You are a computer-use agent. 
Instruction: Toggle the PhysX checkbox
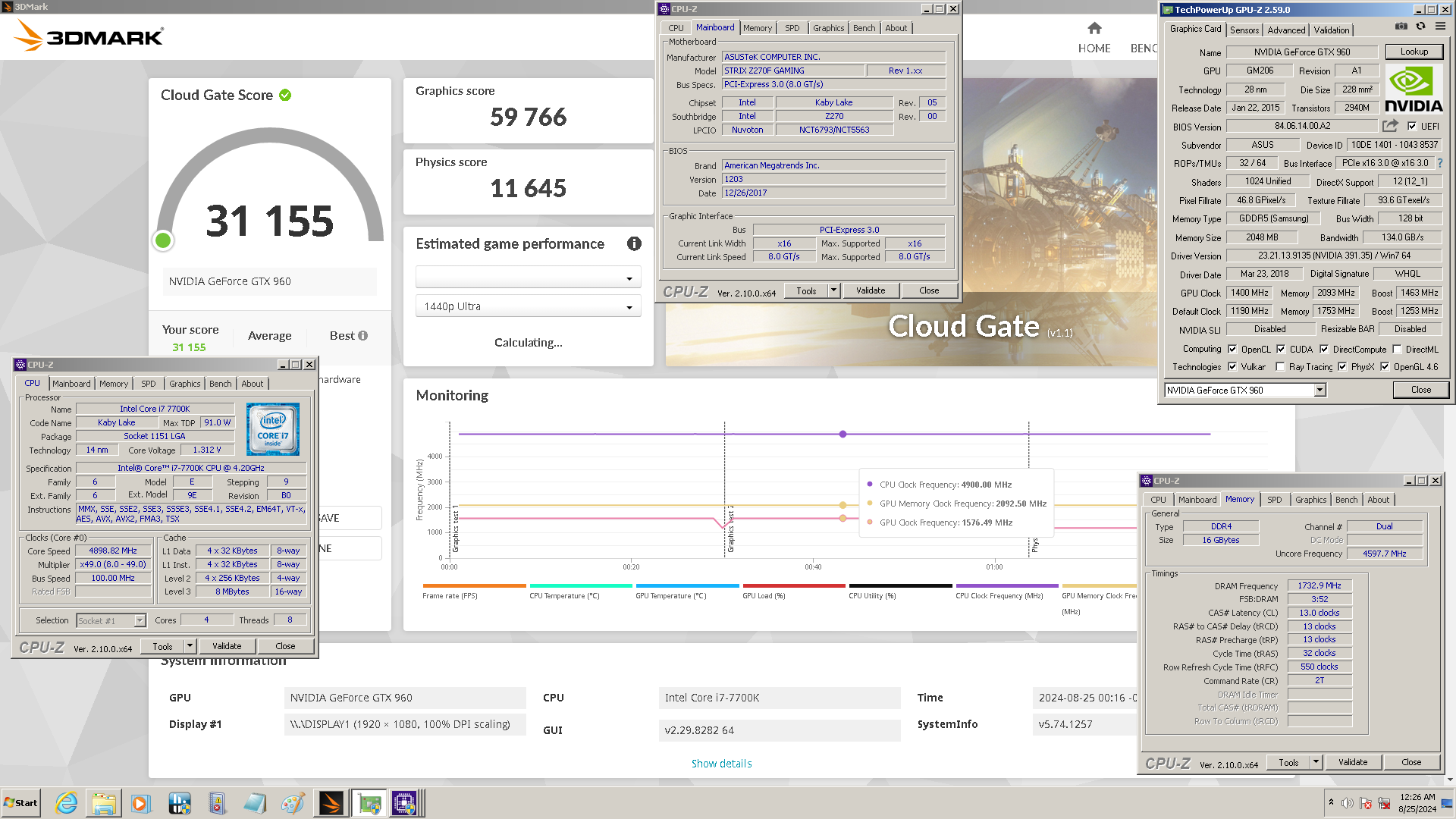click(1342, 367)
